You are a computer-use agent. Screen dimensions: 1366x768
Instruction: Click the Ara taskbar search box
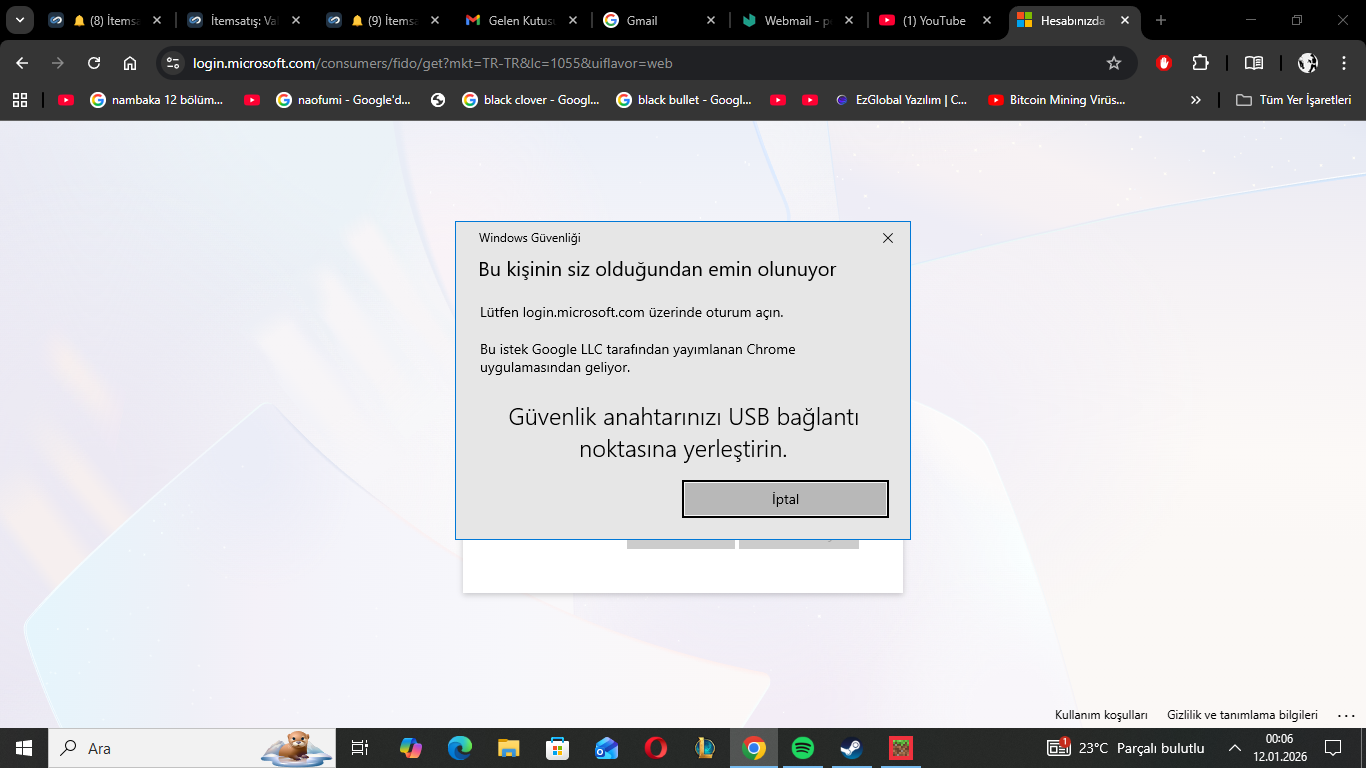(192, 748)
